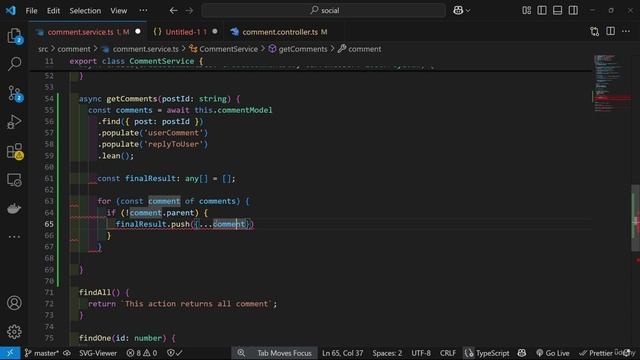Show more menu items ellipsis
The width and height of the screenshot is (640, 360).
[143, 11]
